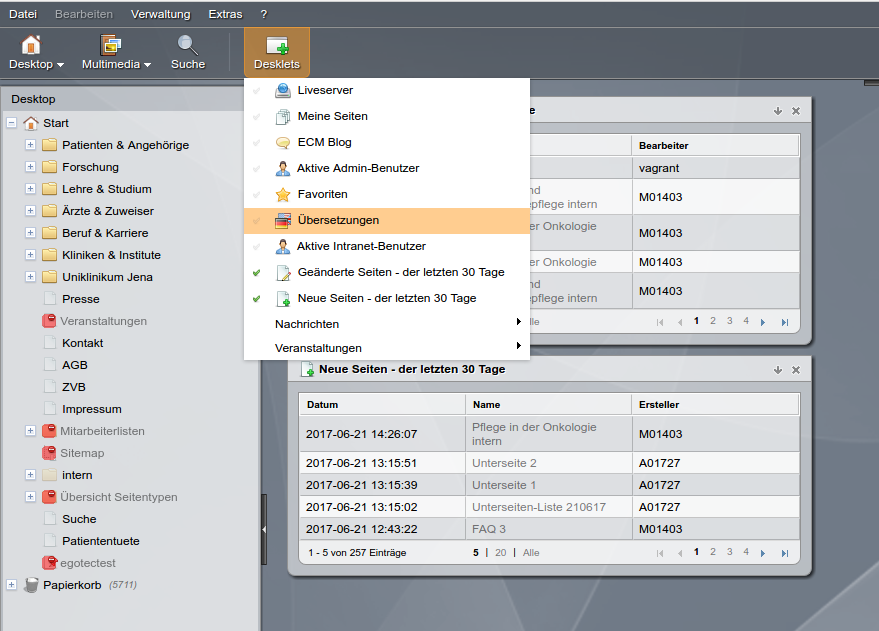879x631 pixels.
Task: Click the Aktive Intranet-Benutzer user icon
Action: 283,246
